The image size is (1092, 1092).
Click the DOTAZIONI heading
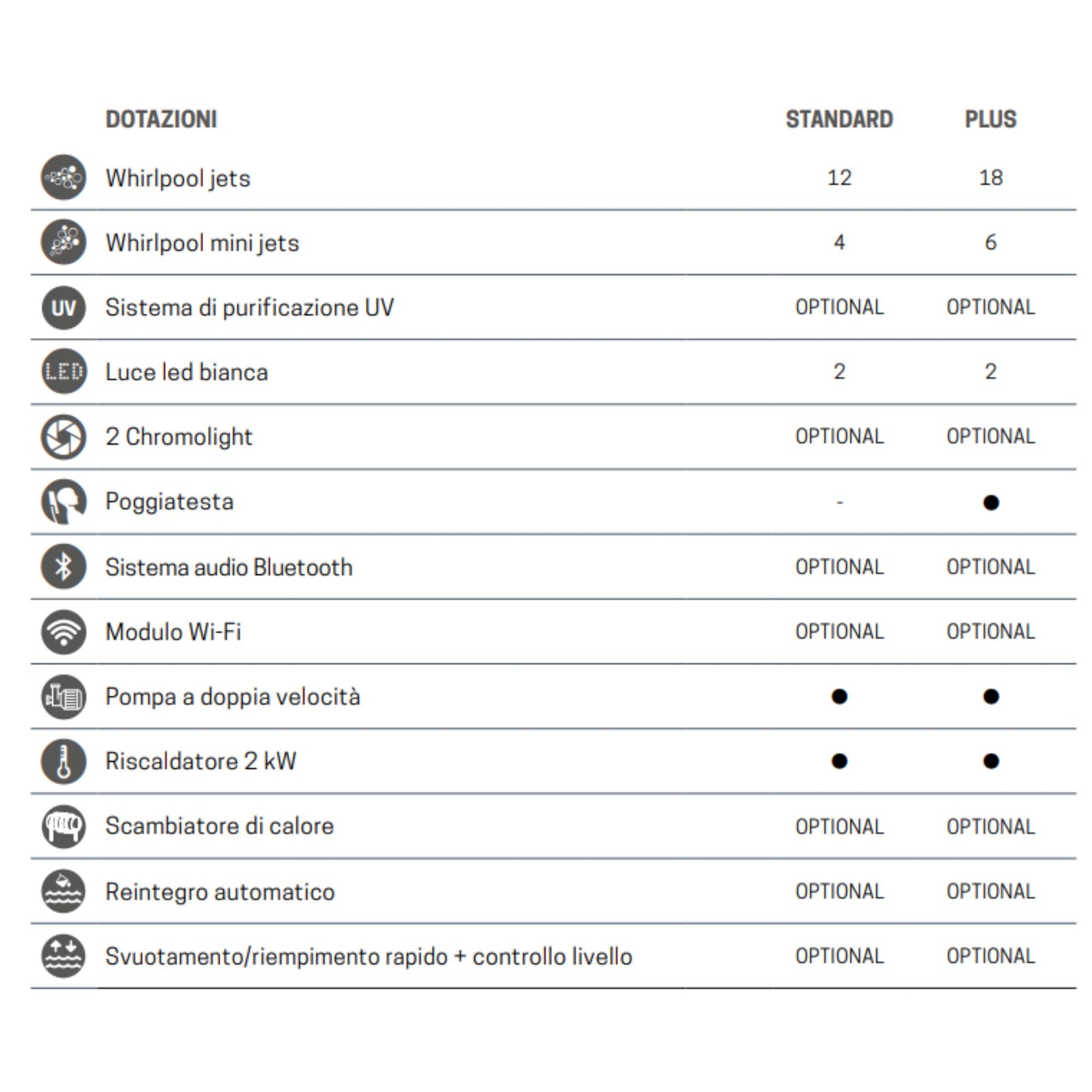pos(161,120)
